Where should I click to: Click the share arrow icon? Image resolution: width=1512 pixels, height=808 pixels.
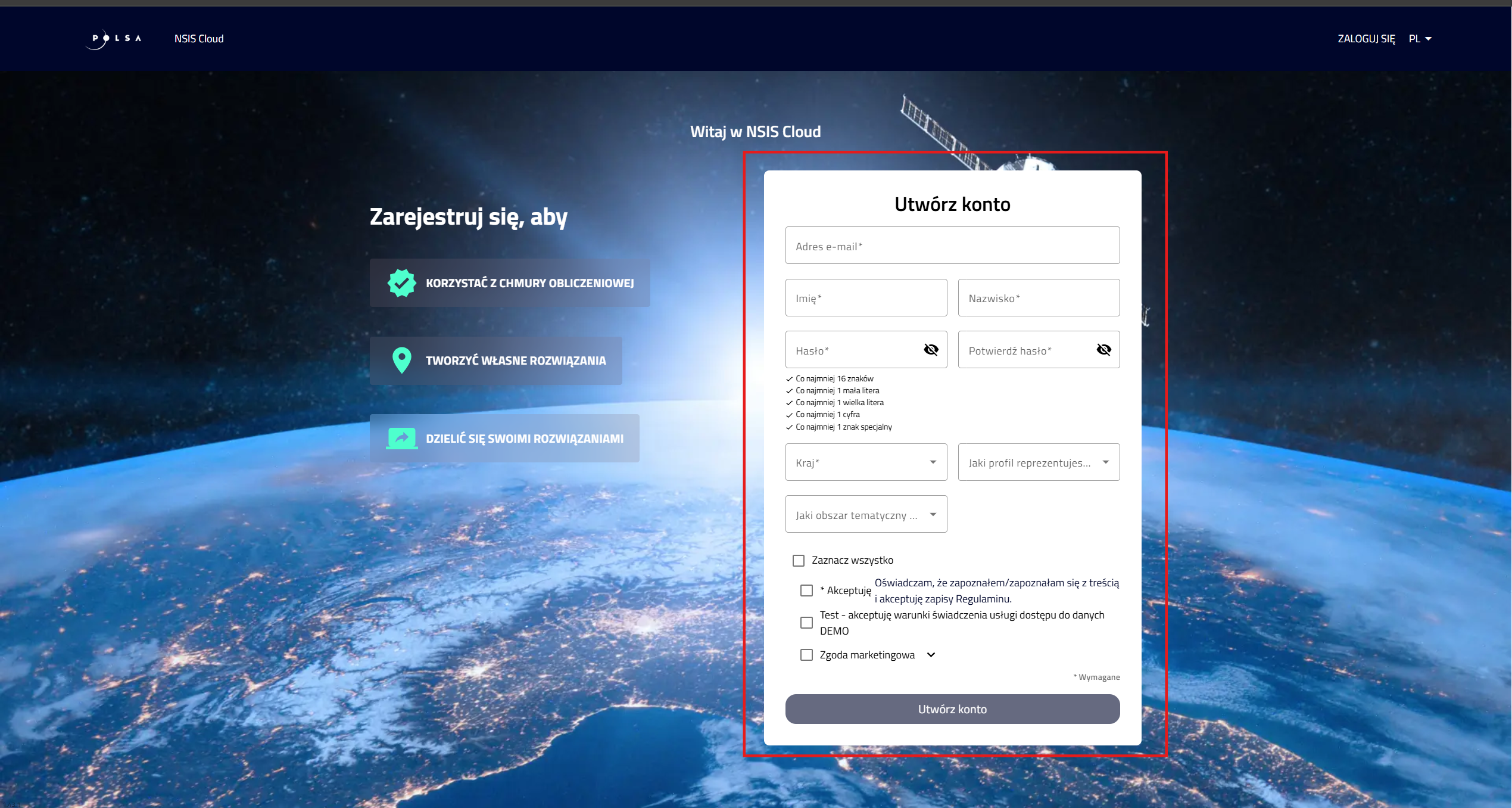click(401, 437)
